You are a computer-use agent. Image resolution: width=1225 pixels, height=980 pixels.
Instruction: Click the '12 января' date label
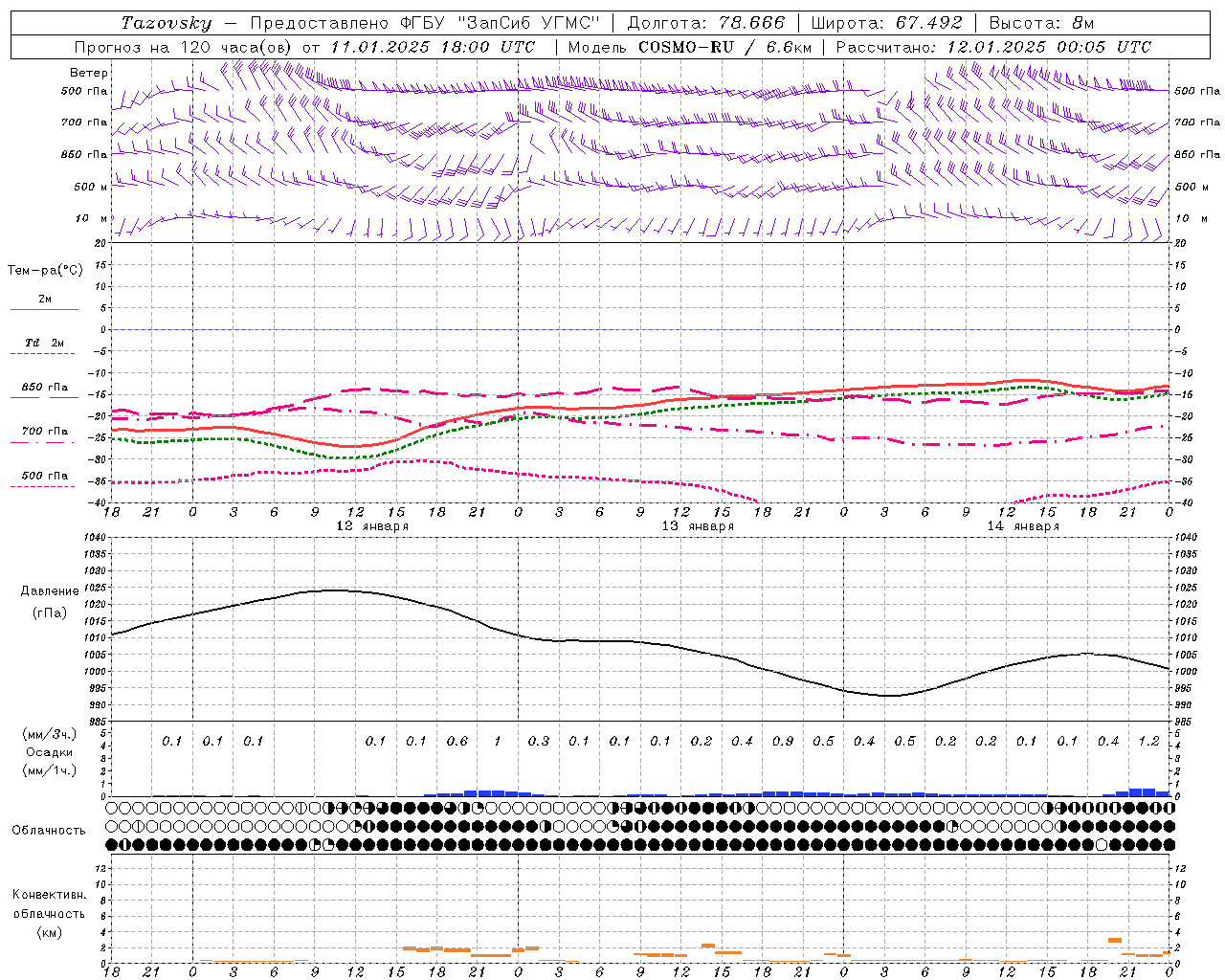click(x=372, y=526)
